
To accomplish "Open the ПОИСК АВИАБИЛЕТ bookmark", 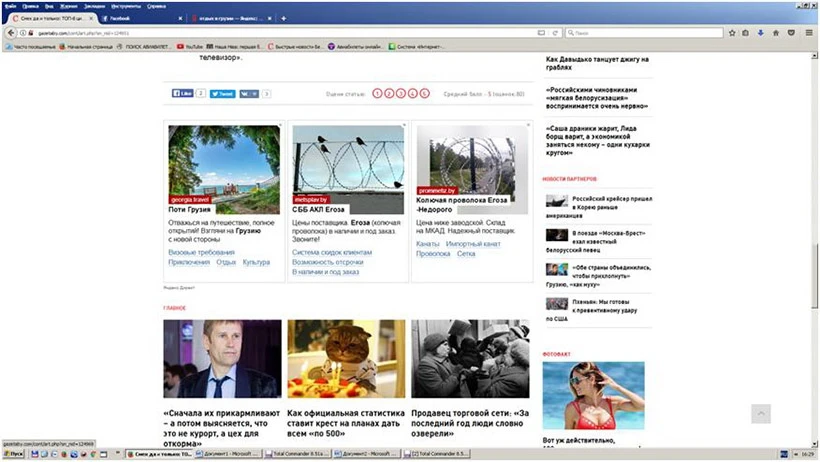I will 144,47.
